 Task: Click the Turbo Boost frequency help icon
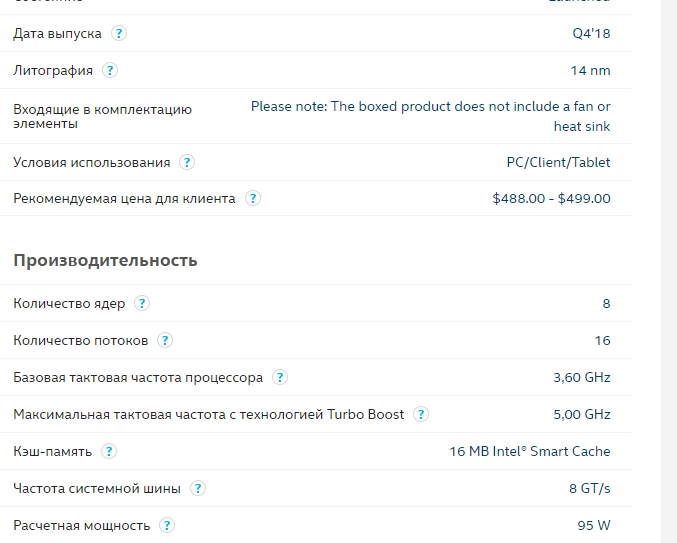tap(421, 414)
